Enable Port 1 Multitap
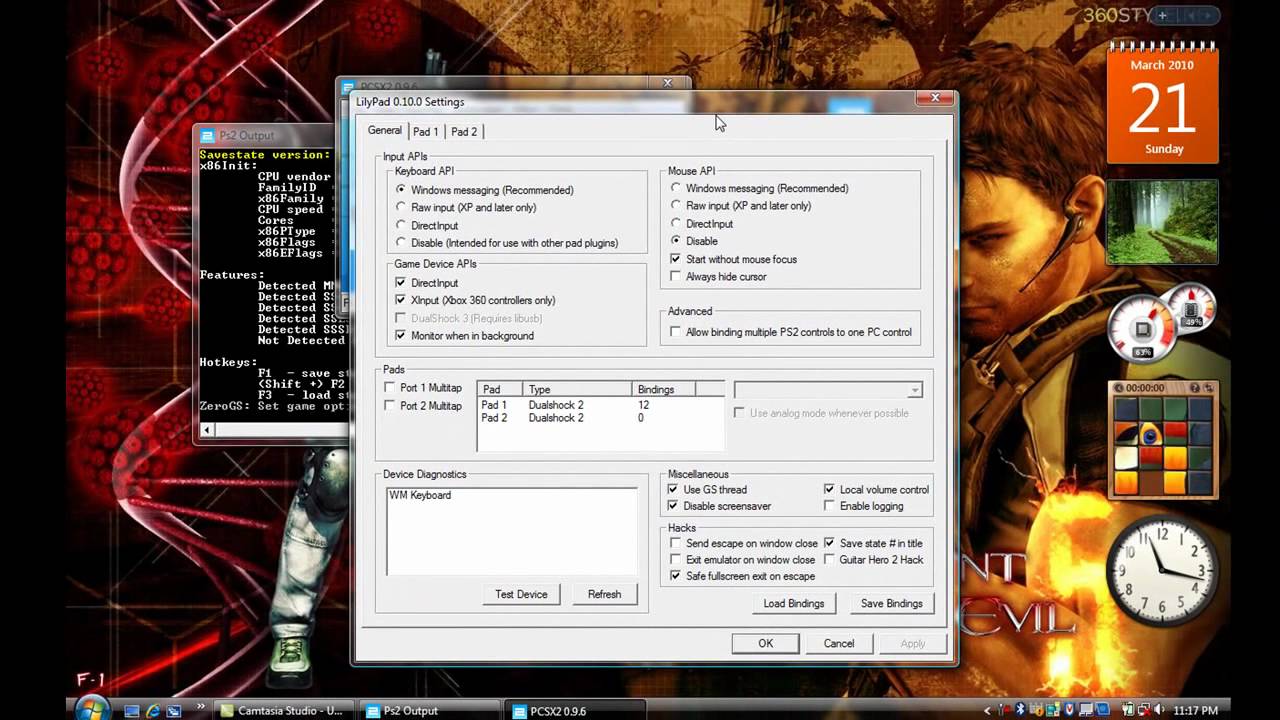 pyautogui.click(x=423, y=388)
